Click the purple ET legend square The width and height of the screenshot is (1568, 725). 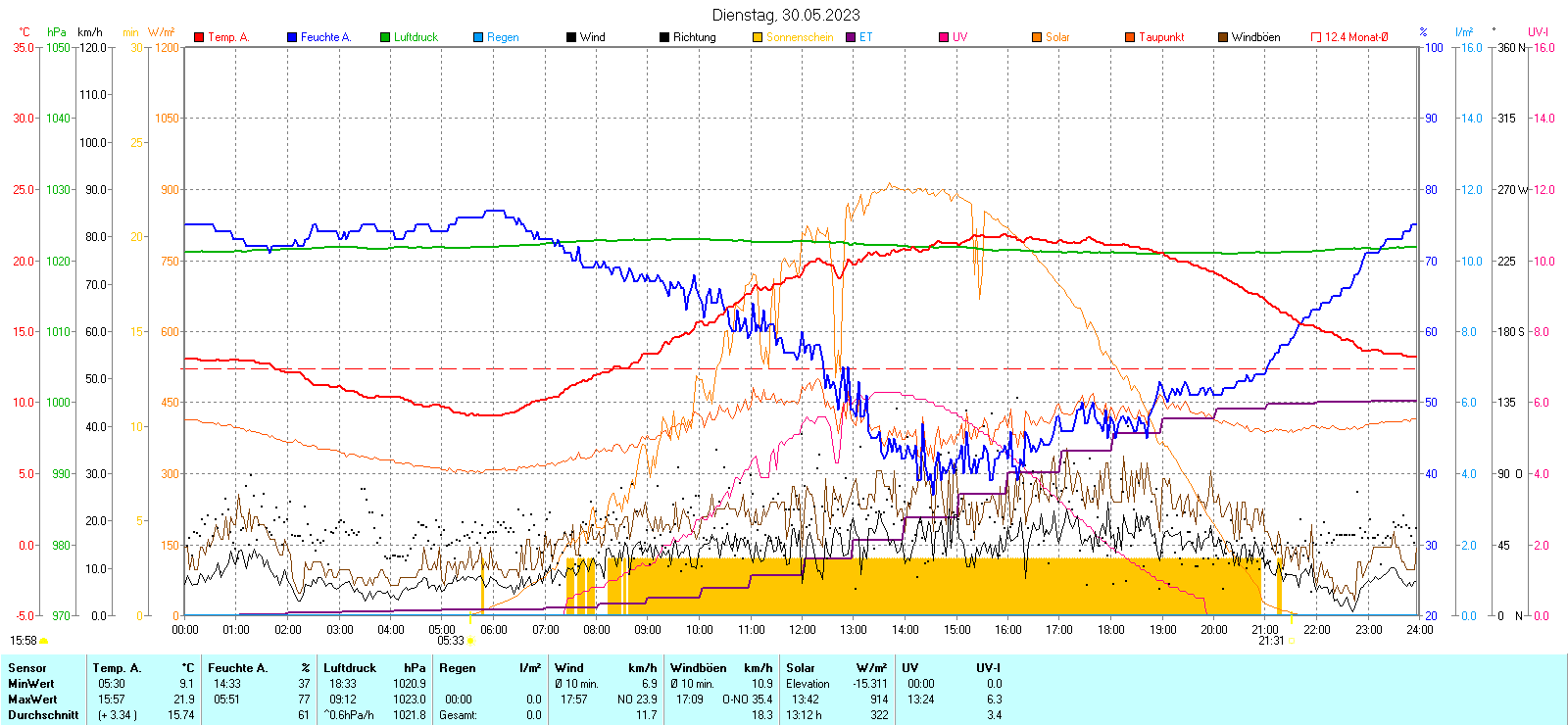851,37
